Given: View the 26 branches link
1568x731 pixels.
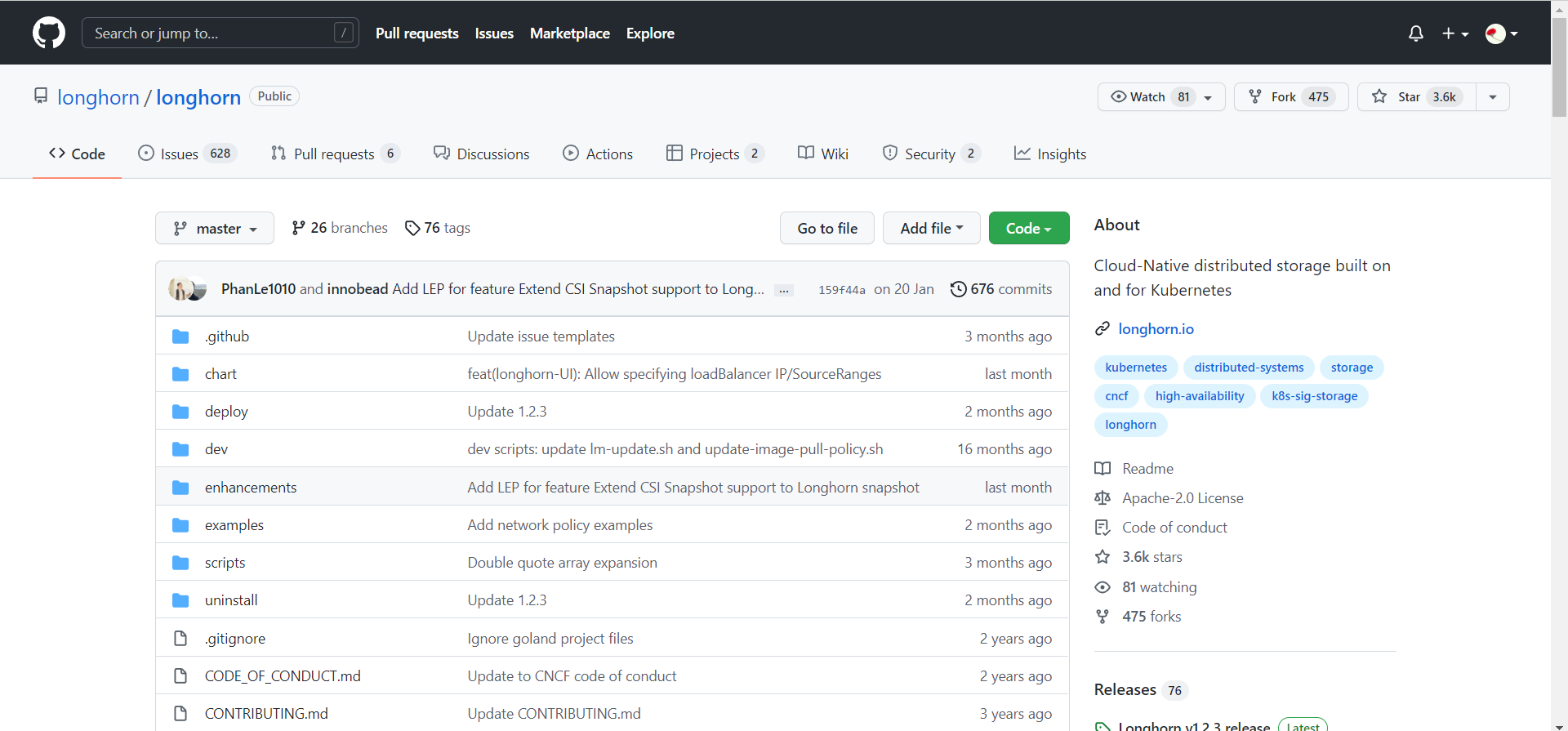Looking at the screenshot, I should 340,228.
